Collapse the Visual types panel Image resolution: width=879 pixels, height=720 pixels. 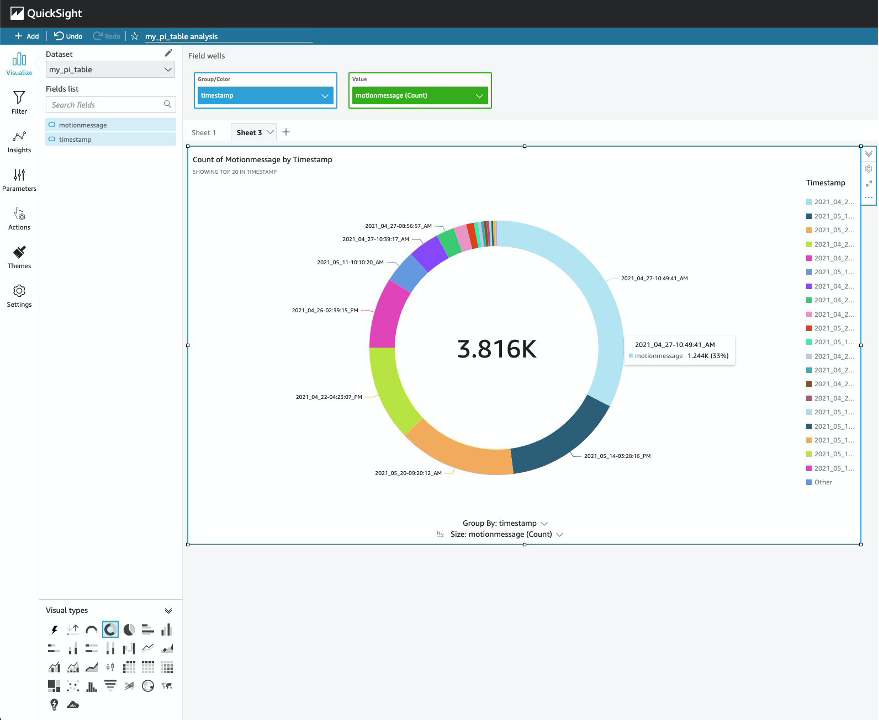coord(168,611)
